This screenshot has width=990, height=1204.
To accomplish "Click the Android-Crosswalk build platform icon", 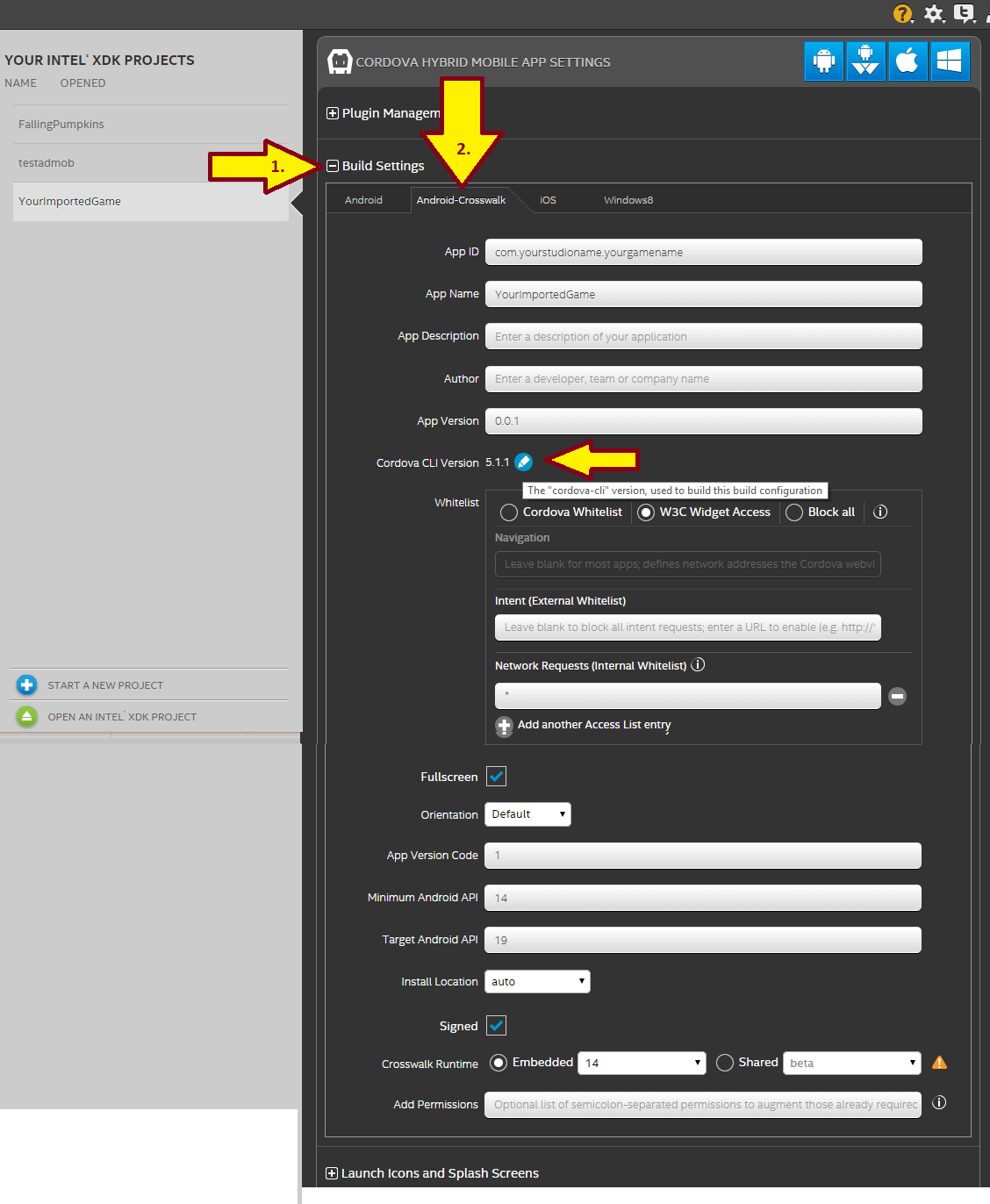I will 865,61.
